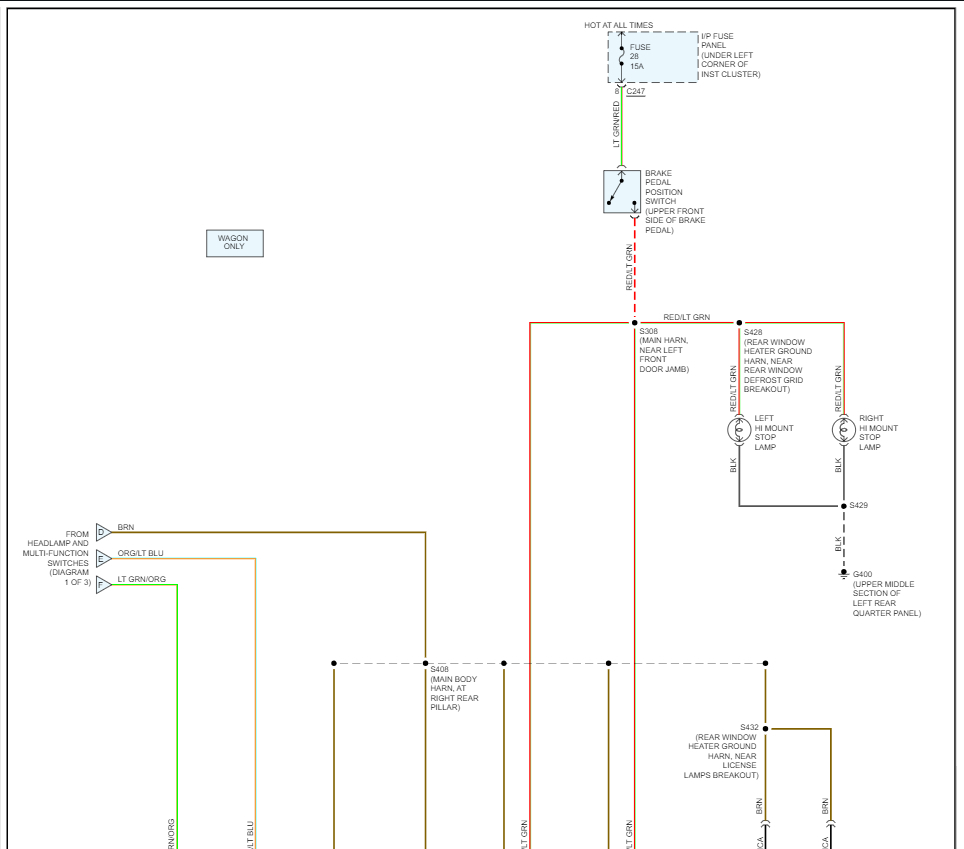Click the right hi mount stop lamp symbol
Viewport: 964px width, 849px height.
point(844,430)
